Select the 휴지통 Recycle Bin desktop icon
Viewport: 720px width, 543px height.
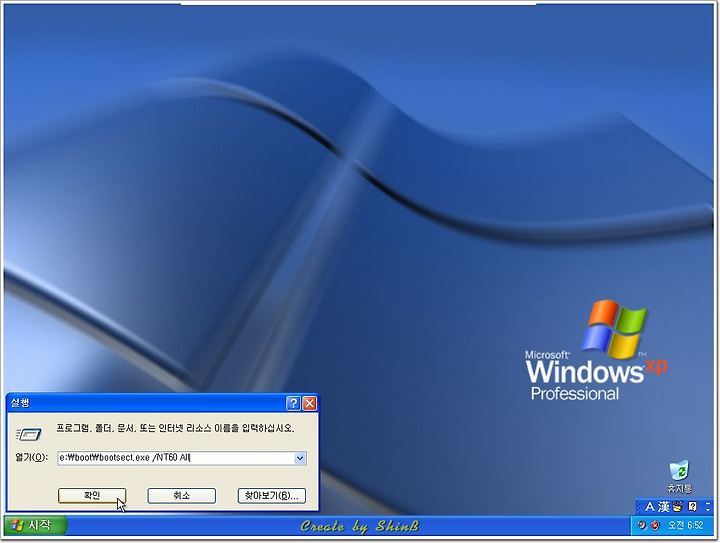point(679,476)
